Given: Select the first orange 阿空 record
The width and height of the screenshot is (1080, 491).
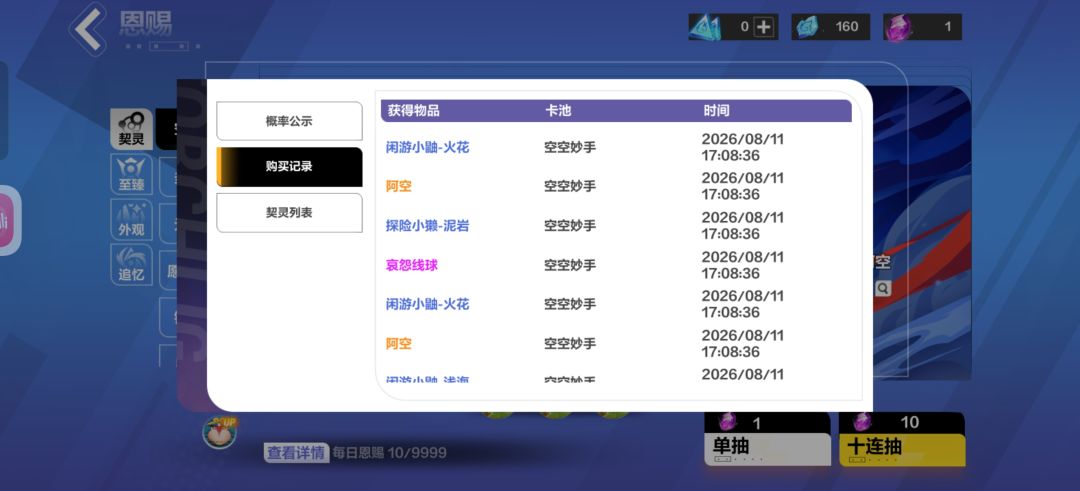Looking at the screenshot, I should pyautogui.click(x=398, y=186).
